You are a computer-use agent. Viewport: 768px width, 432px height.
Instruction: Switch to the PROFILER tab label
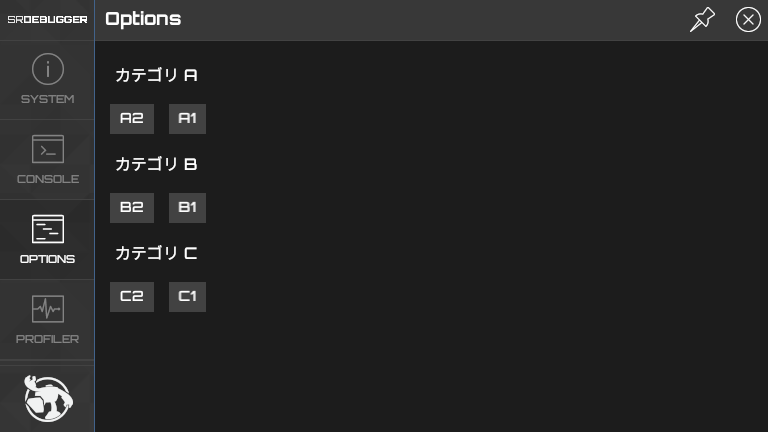coord(47,339)
